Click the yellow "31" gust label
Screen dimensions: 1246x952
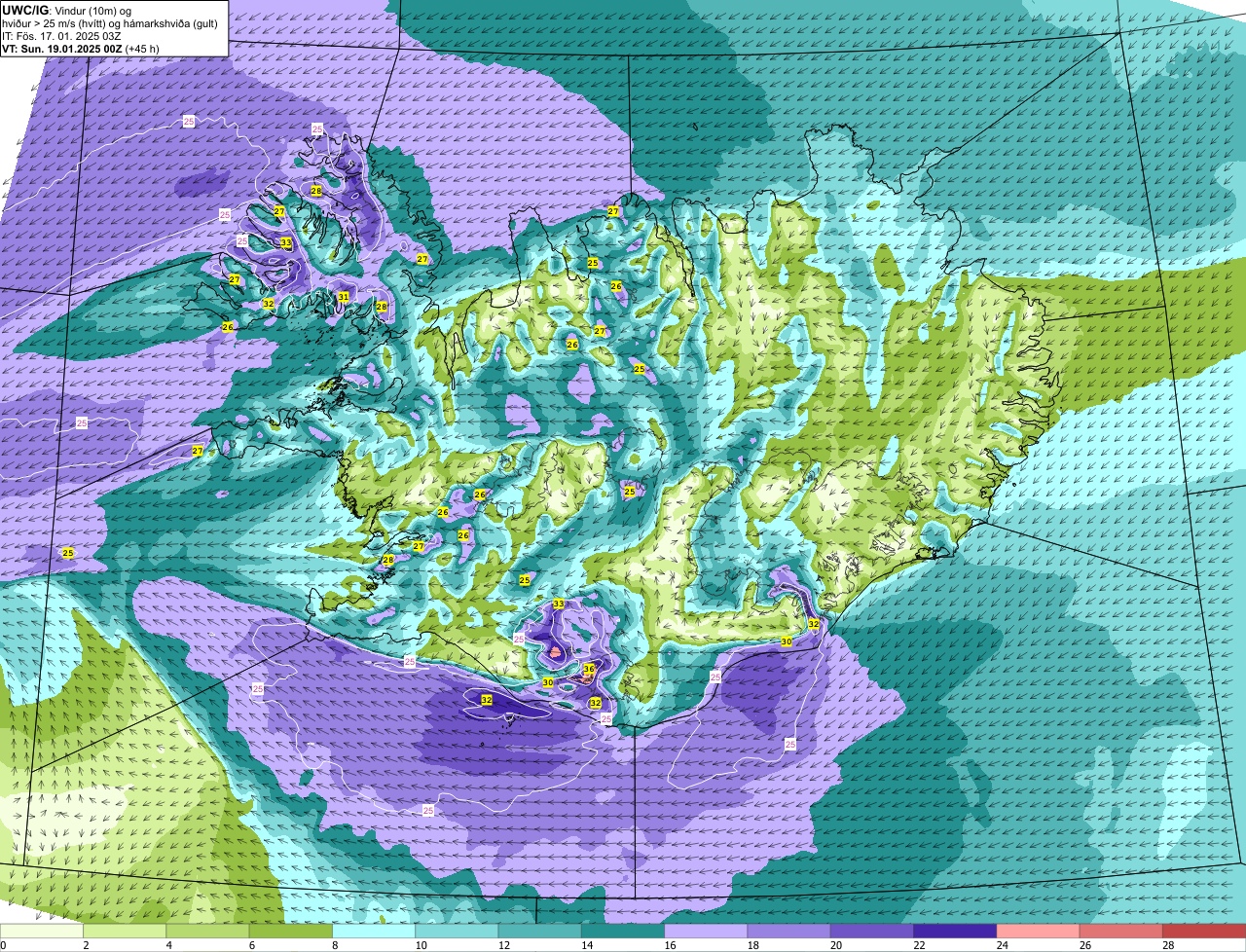point(344,297)
